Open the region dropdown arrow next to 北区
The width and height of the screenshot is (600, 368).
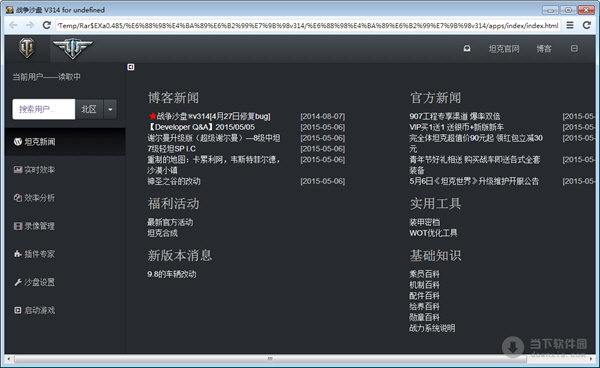coord(110,109)
